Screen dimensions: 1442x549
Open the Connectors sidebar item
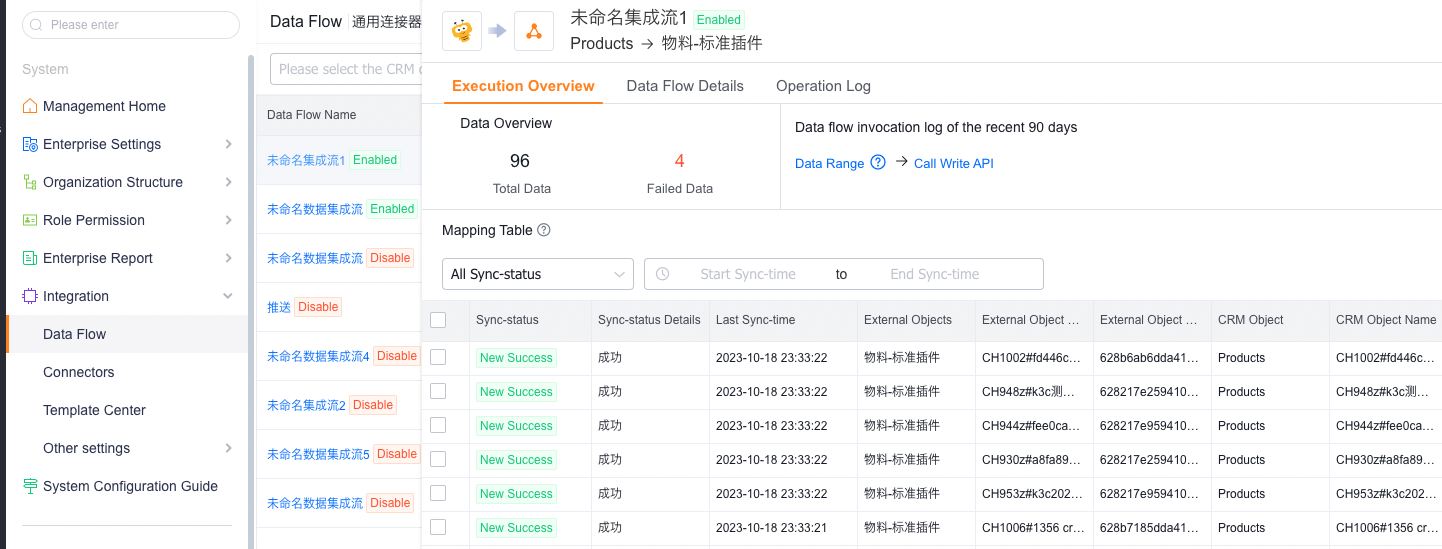[79, 372]
